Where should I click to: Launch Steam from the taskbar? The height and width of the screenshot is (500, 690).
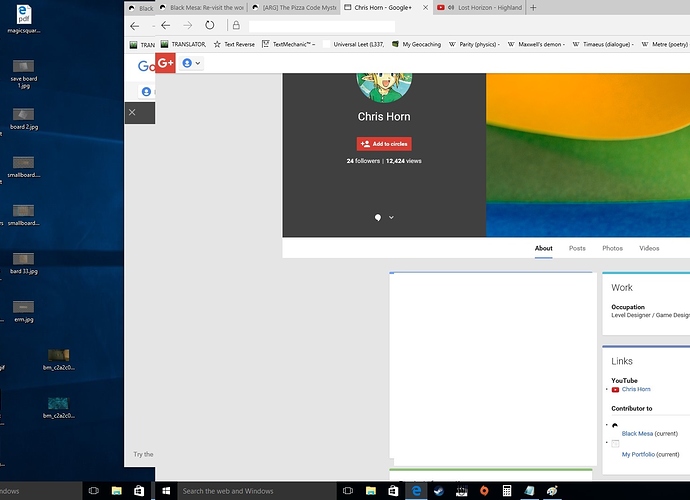(x=437, y=491)
